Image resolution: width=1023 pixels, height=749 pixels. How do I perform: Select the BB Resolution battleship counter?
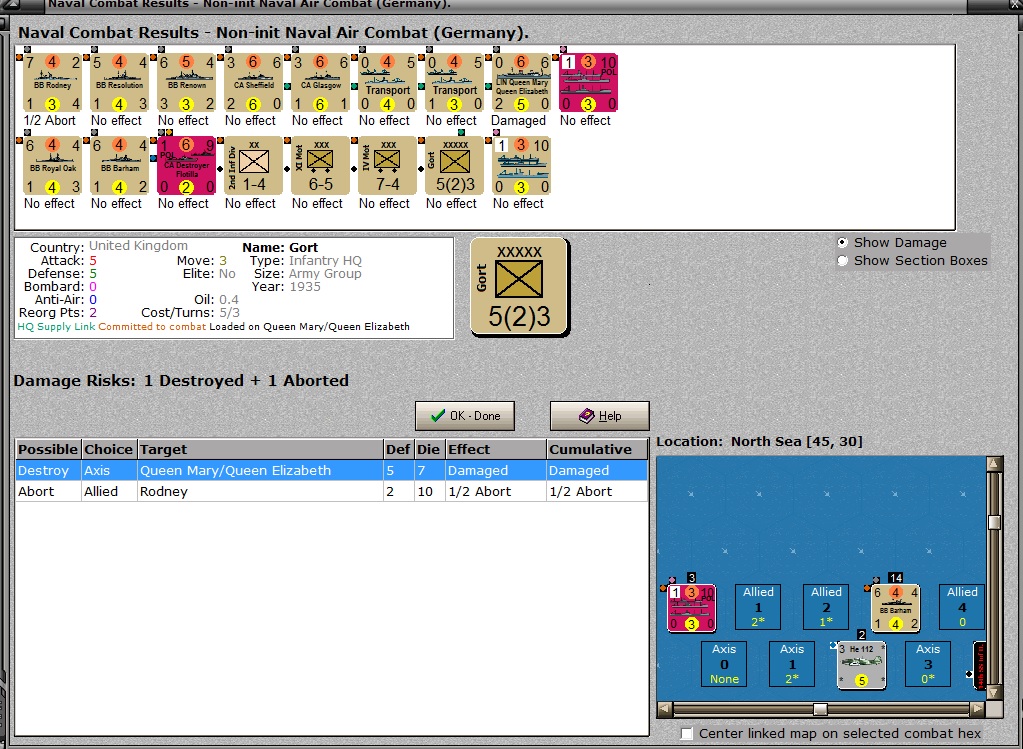[119, 83]
